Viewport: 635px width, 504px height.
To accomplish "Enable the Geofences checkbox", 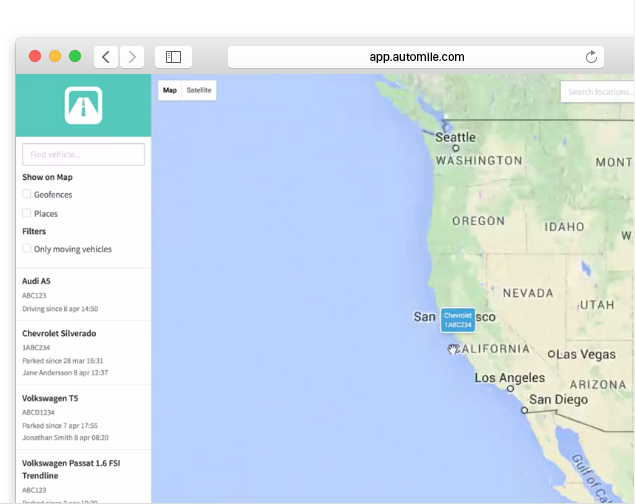I will [27, 195].
